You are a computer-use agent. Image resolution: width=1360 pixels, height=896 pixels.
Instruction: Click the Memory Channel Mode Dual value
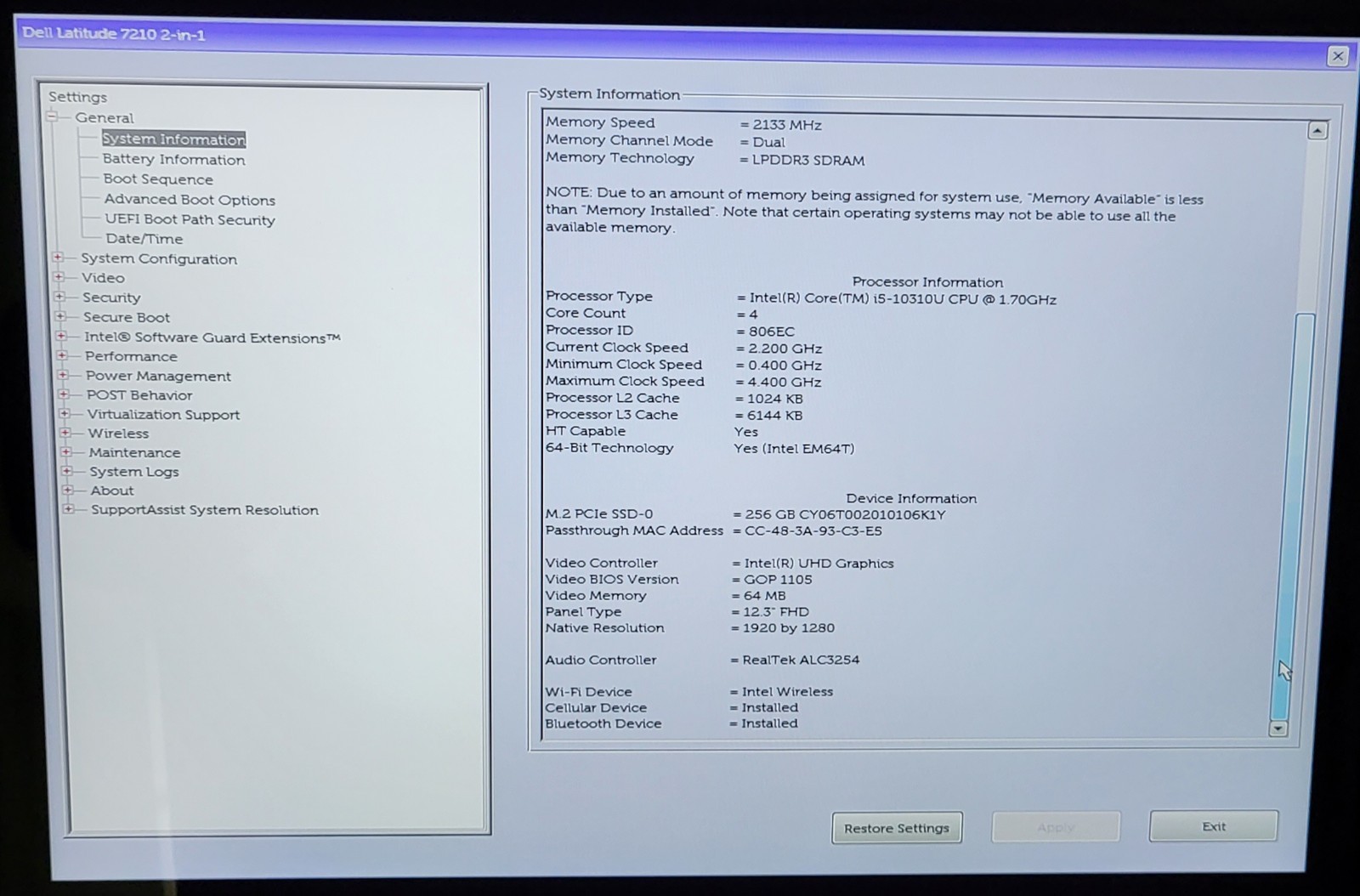pos(768,143)
